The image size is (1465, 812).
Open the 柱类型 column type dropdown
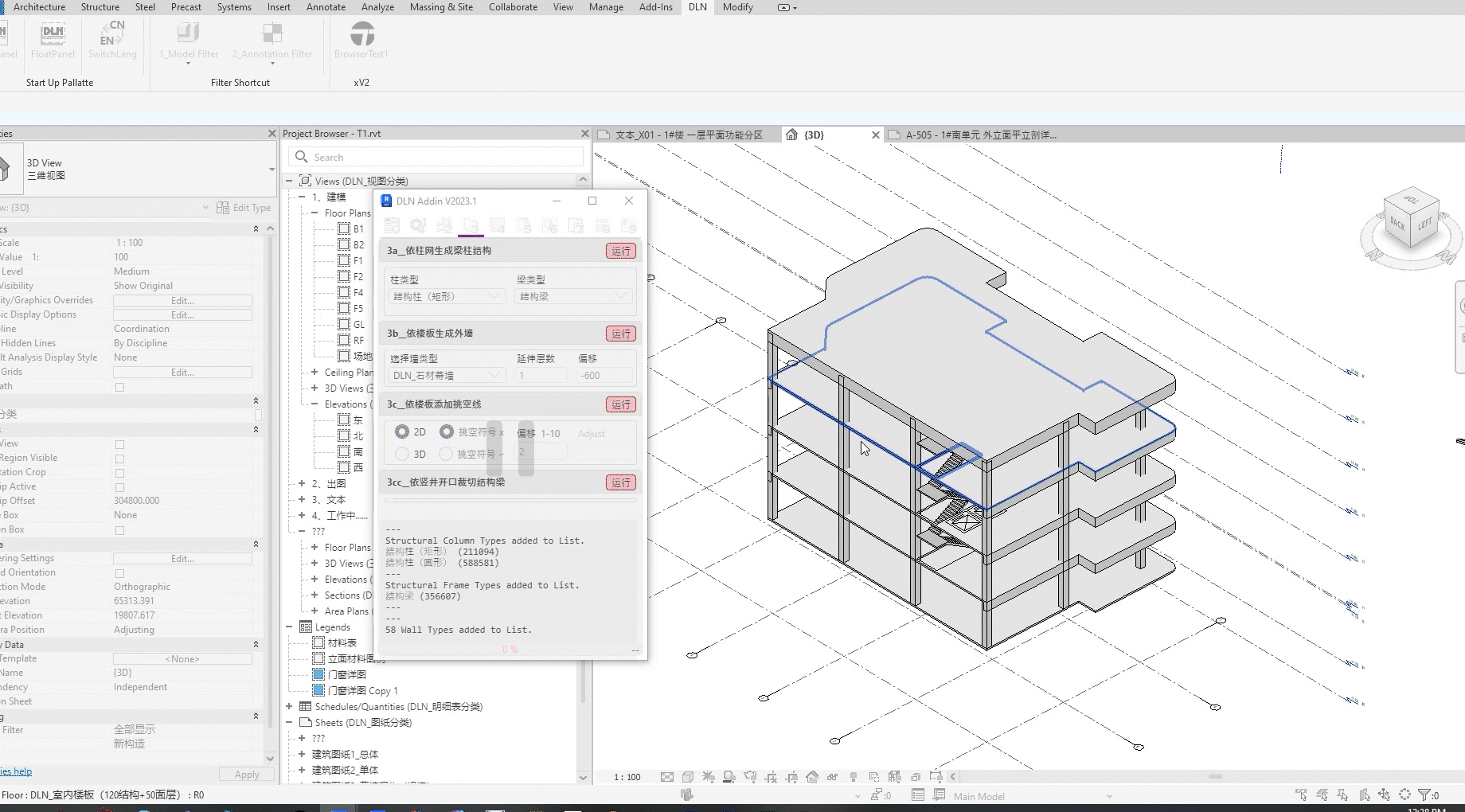coord(447,296)
